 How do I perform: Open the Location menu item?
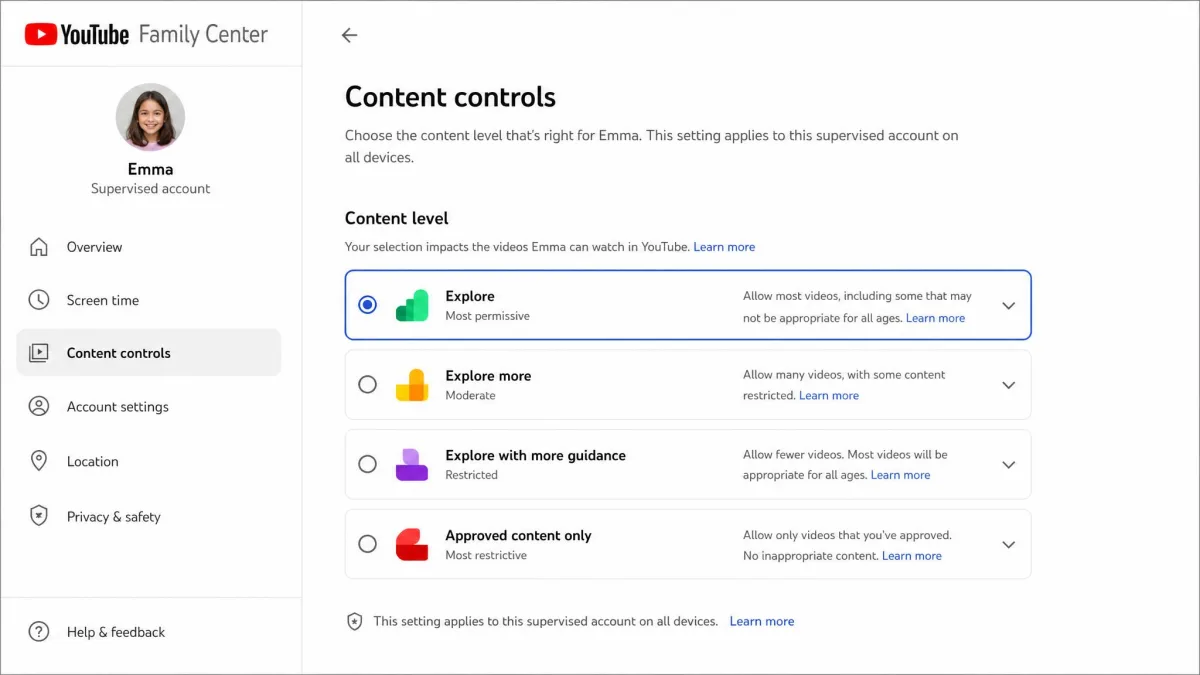pos(149,461)
